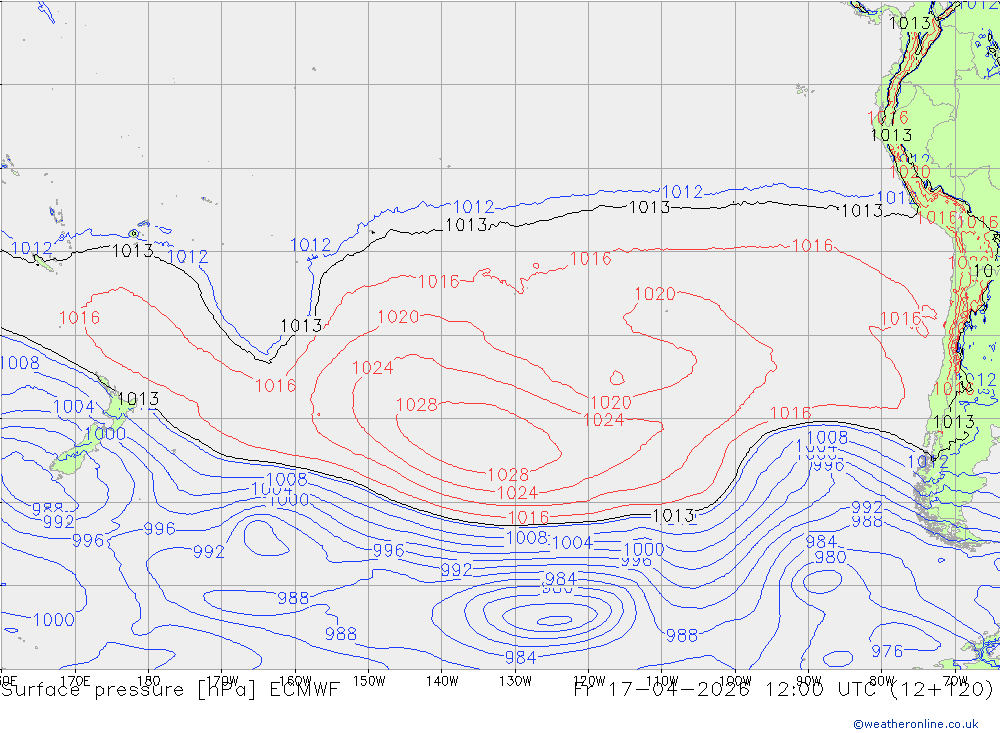Viewport: 1000px width, 733px height.
Task: Click the 'Surface pressure [hPa] ECMWF' caption
Action: (170, 690)
